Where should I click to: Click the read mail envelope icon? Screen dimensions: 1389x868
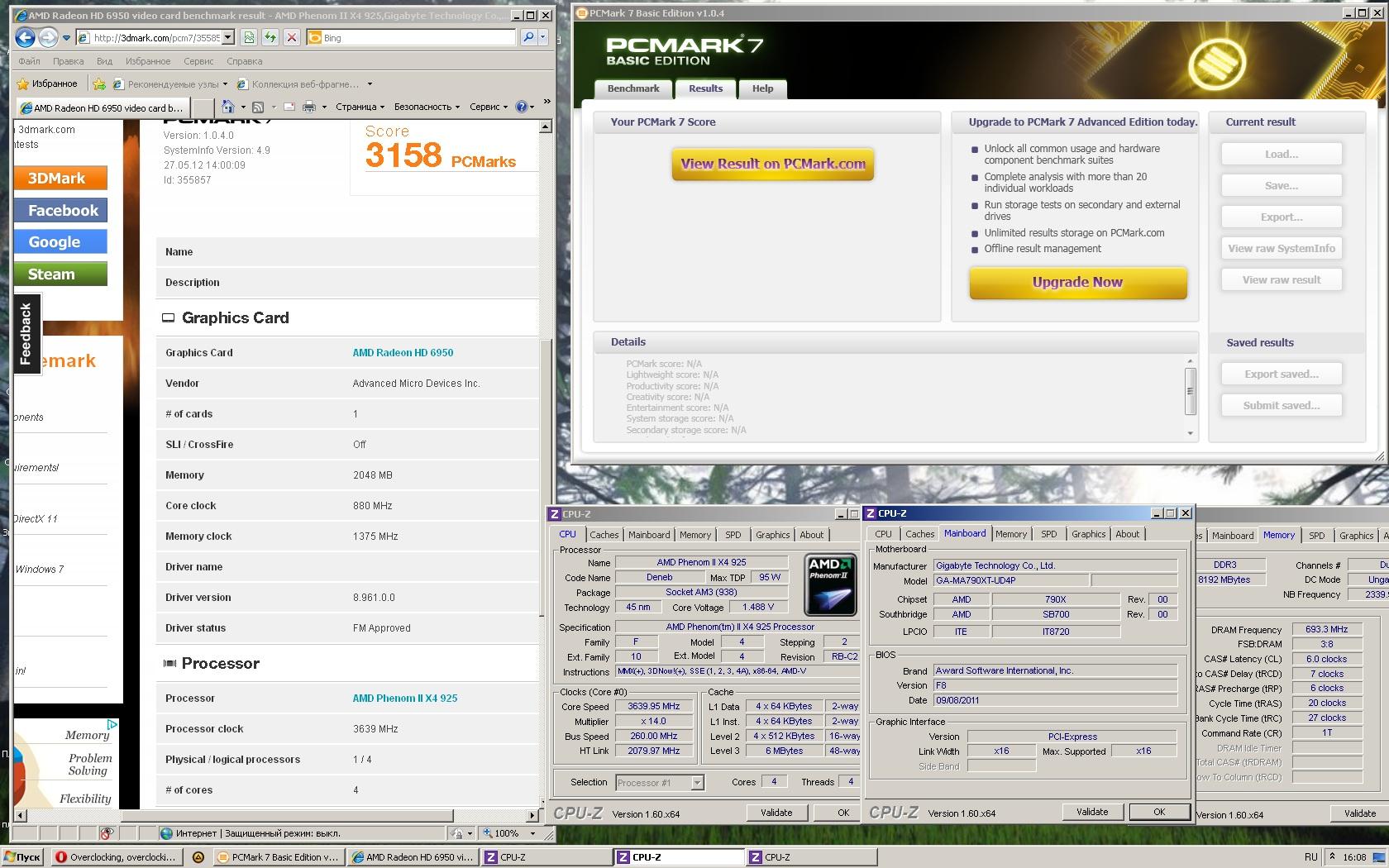pyautogui.click(x=289, y=107)
